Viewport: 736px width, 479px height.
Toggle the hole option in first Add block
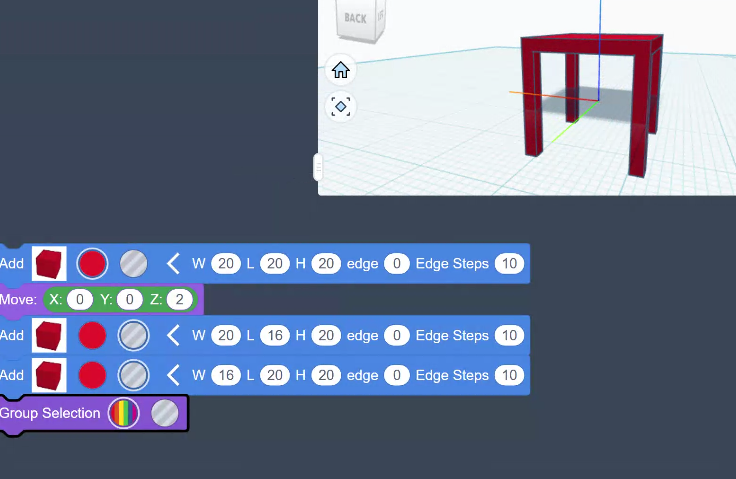tap(133, 264)
